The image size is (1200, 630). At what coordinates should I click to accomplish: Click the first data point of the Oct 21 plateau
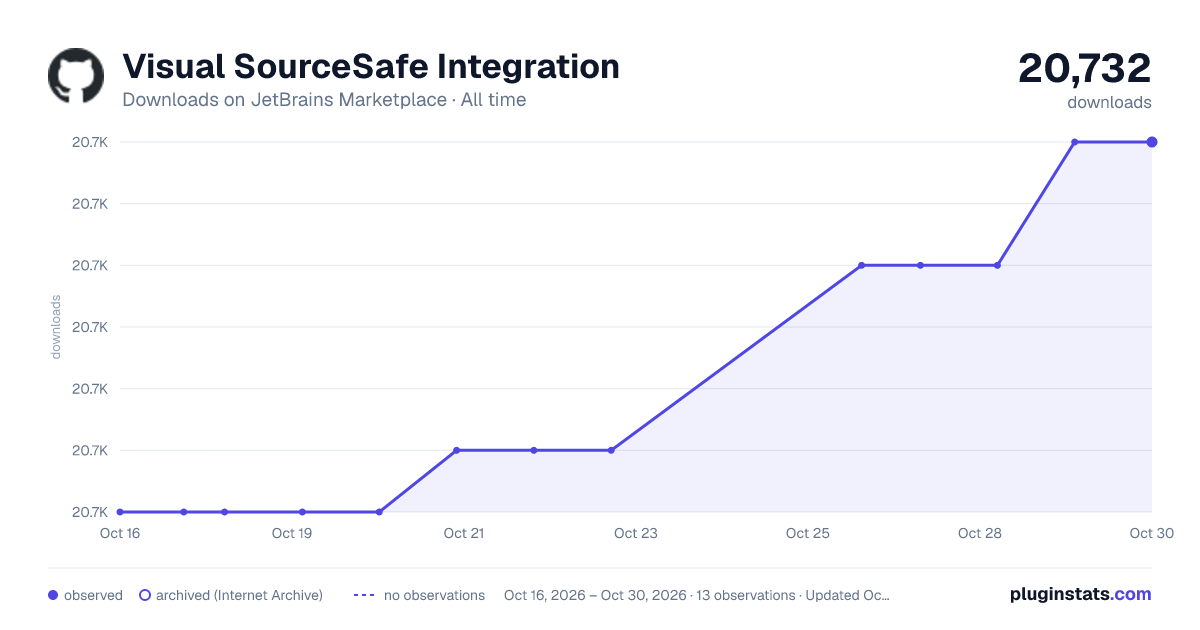coord(456,450)
